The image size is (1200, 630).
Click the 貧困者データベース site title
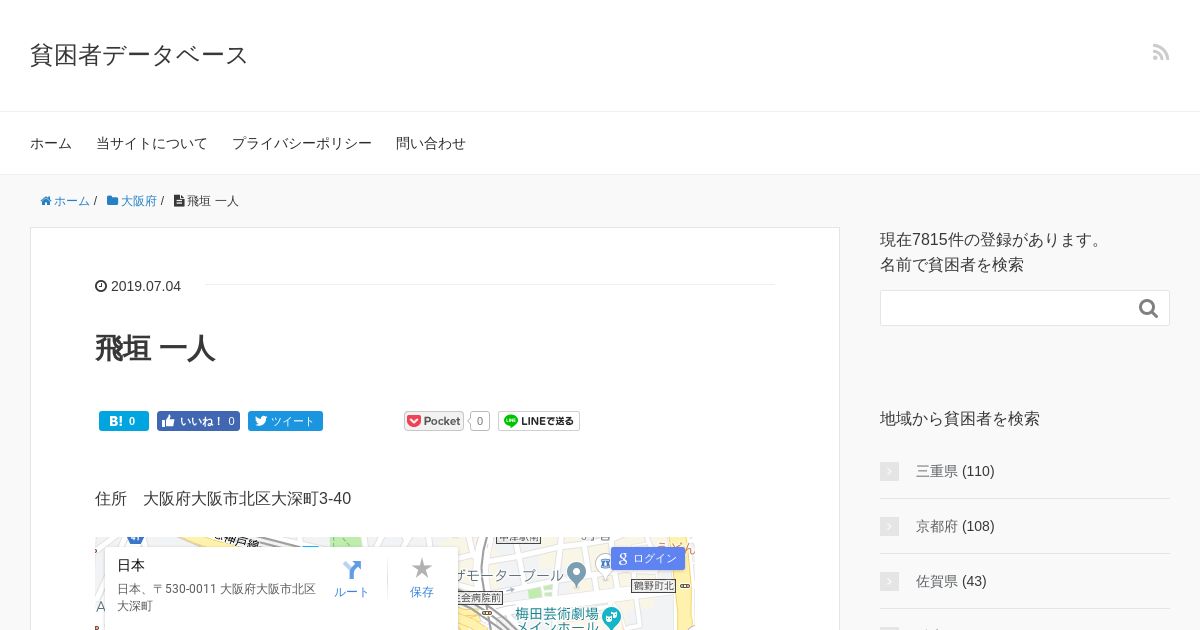click(x=139, y=55)
